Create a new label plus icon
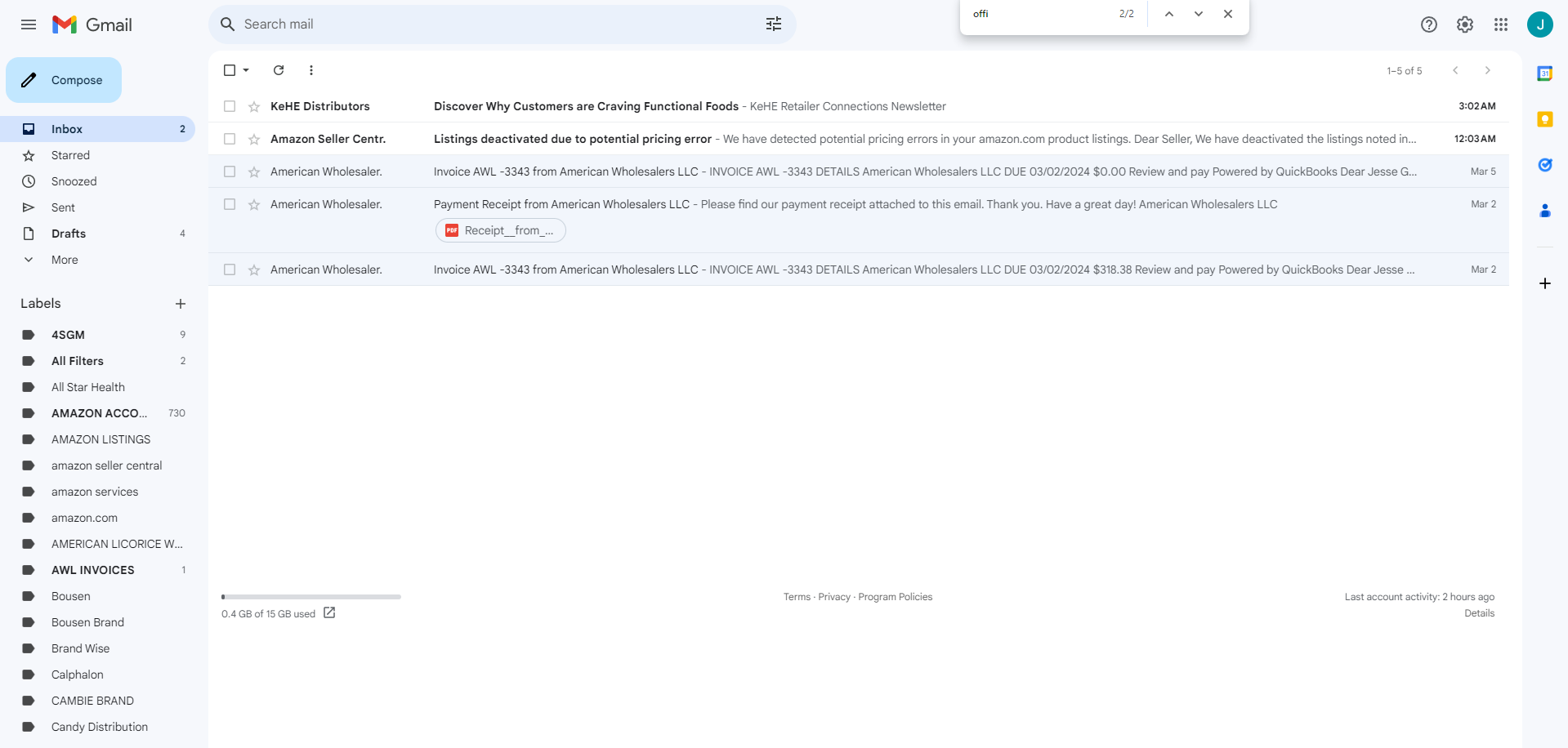The height and width of the screenshot is (748, 1568). point(181,304)
